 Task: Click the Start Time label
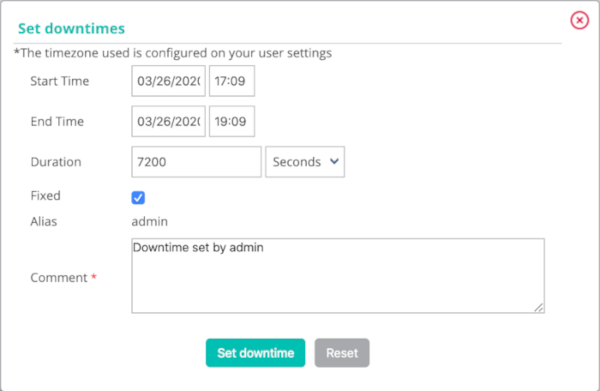[x=60, y=81]
